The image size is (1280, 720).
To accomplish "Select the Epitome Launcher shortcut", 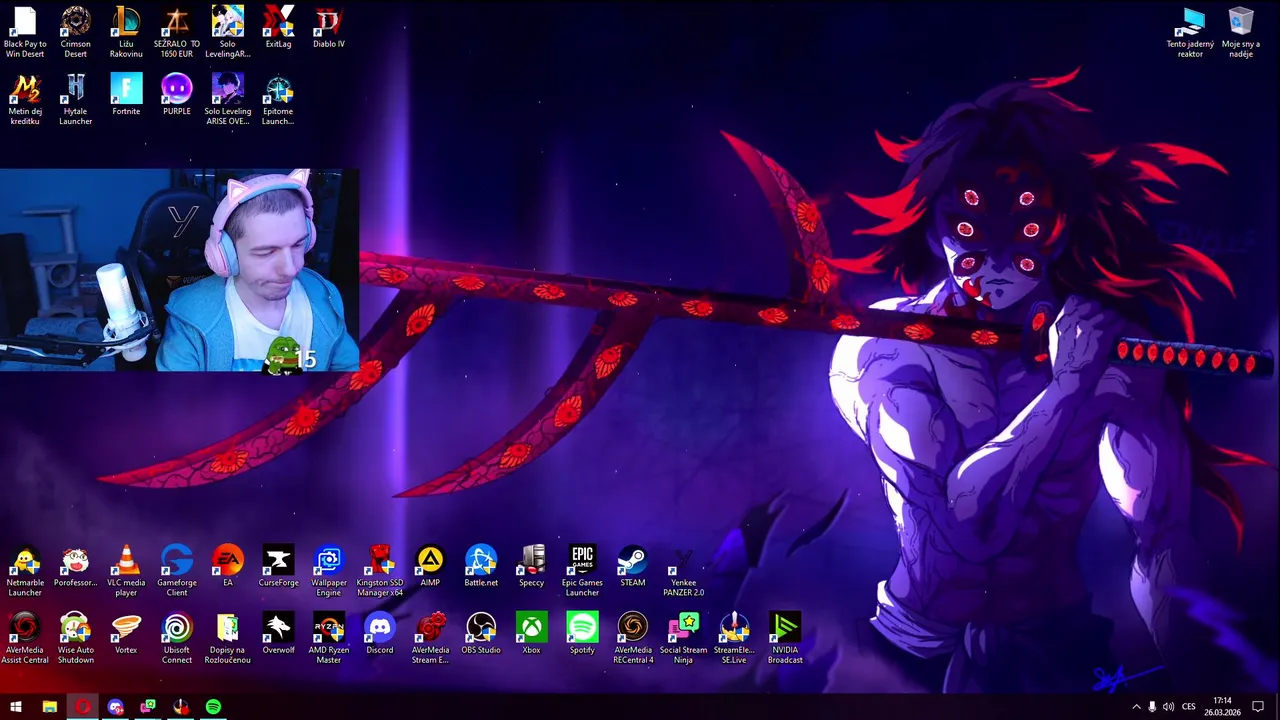I will click(x=278, y=99).
